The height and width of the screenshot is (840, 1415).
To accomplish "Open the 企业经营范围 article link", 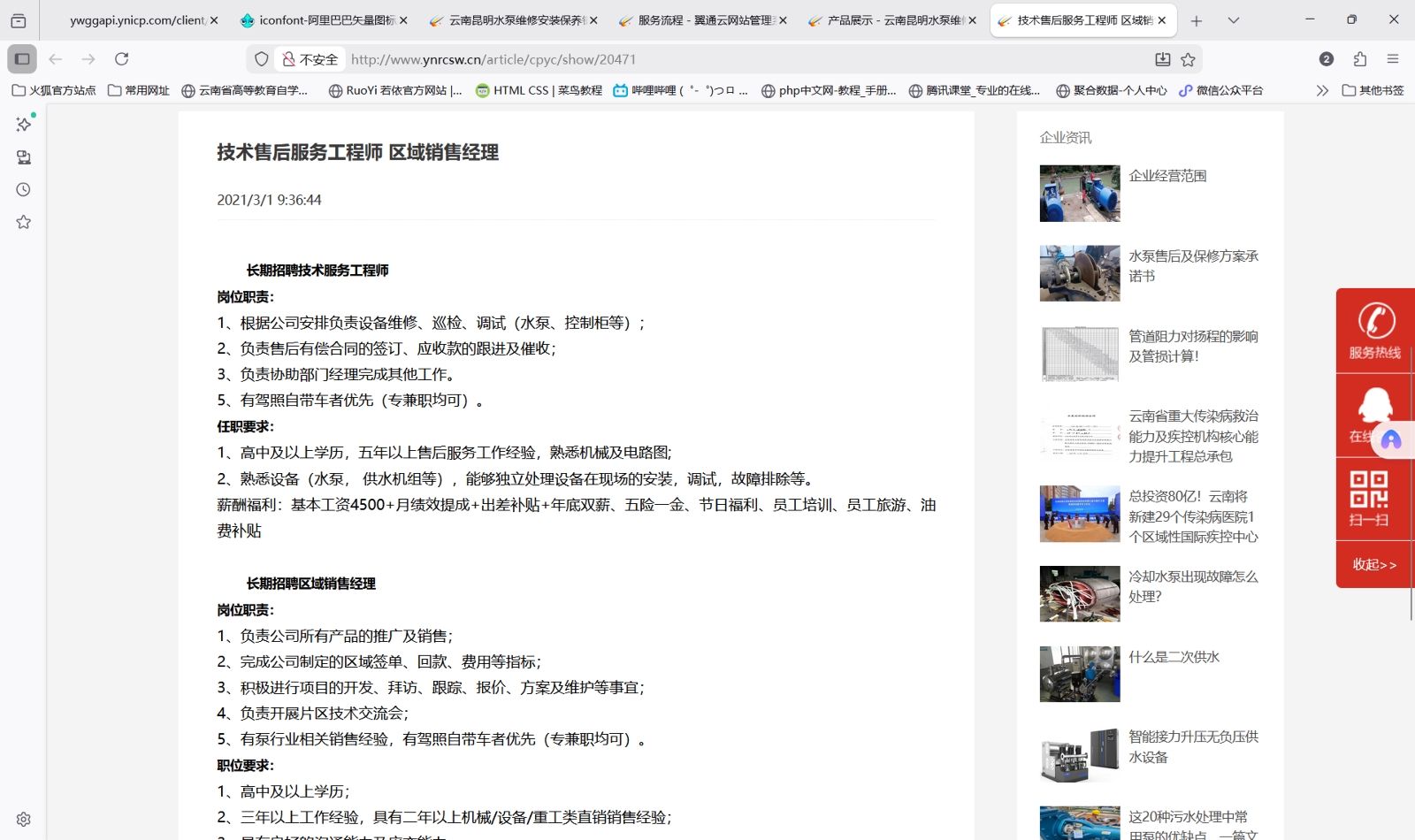I will tap(1167, 176).
